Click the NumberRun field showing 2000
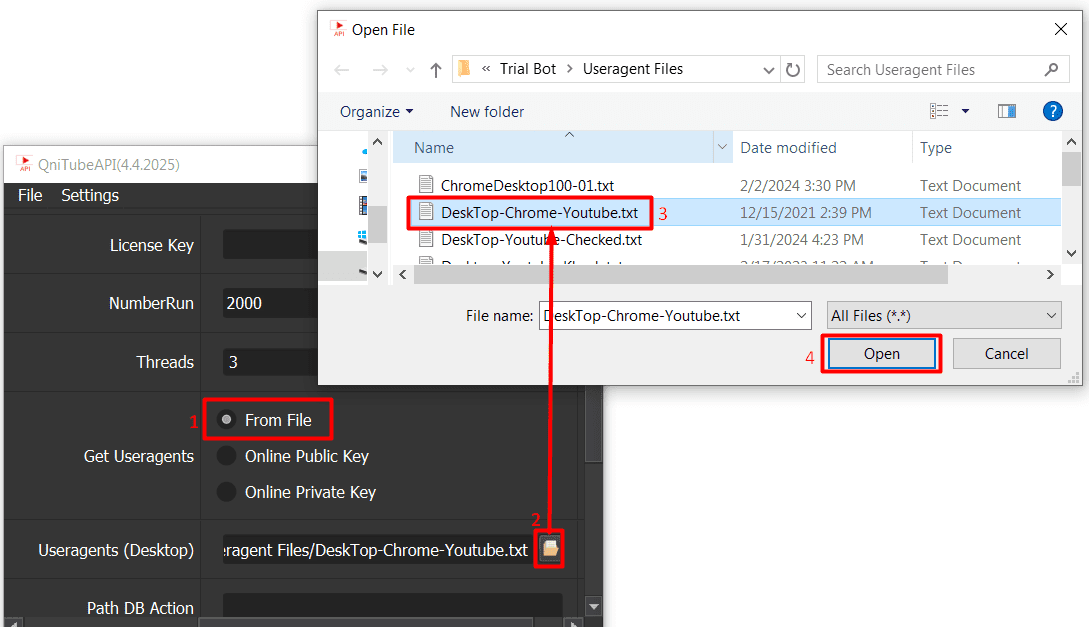 click(x=269, y=303)
